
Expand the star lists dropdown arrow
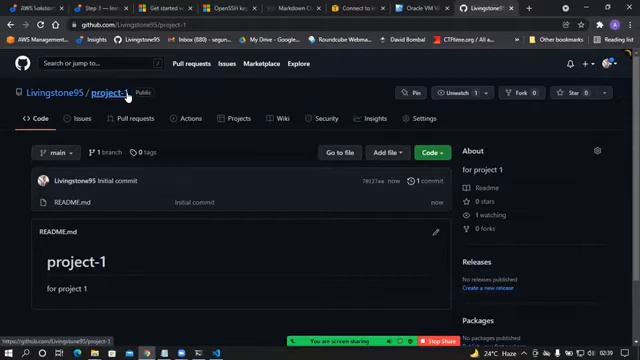pos(604,93)
